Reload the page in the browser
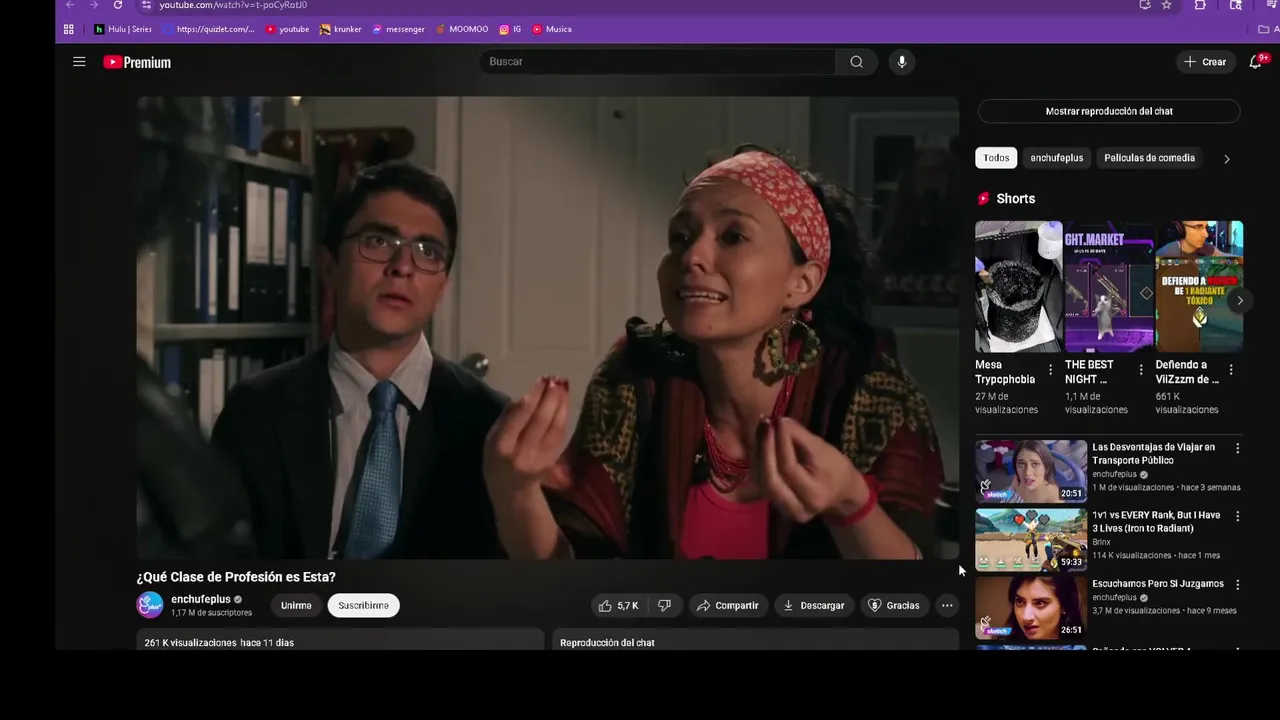Image resolution: width=1280 pixels, height=720 pixels. [x=118, y=5]
